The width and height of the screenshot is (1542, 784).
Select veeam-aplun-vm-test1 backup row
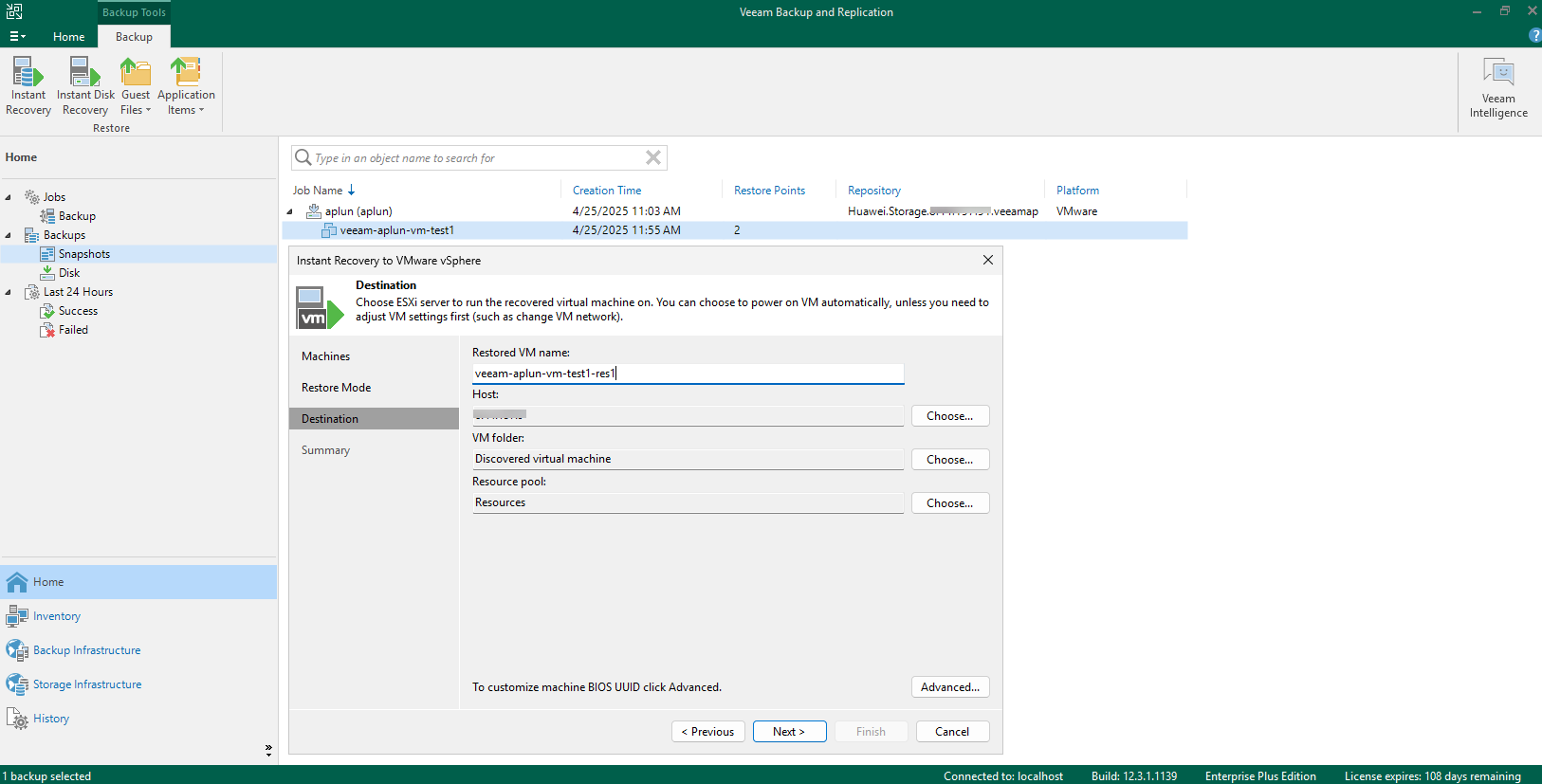tap(735, 230)
